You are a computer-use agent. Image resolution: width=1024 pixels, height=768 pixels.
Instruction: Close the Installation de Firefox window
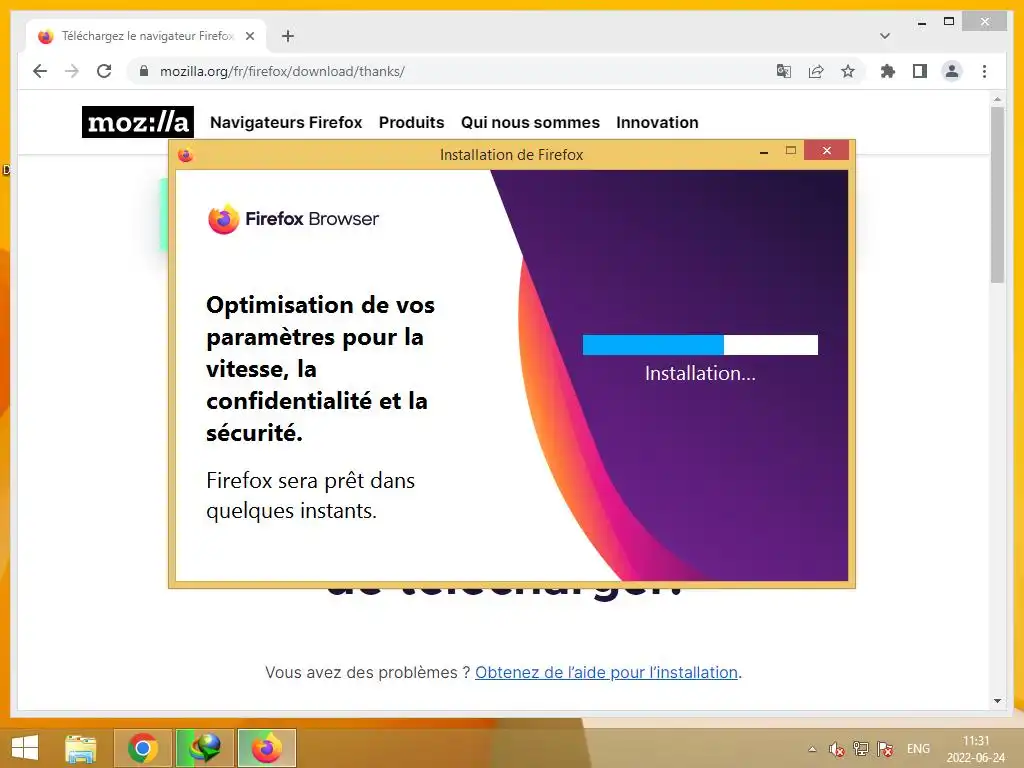tap(827, 151)
